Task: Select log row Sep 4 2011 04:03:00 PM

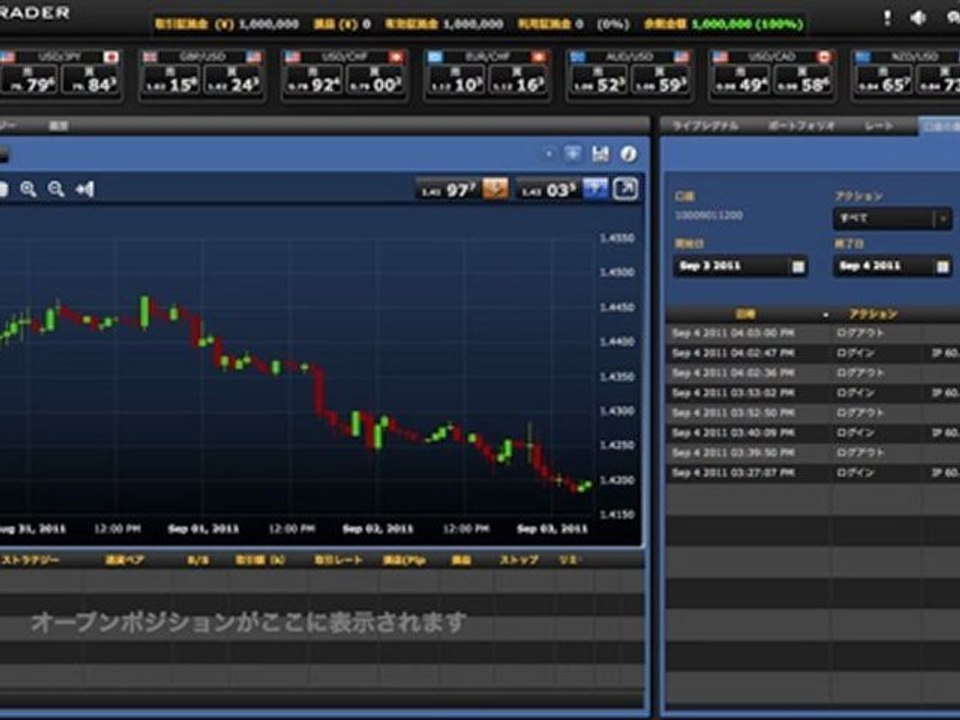Action: click(813, 334)
